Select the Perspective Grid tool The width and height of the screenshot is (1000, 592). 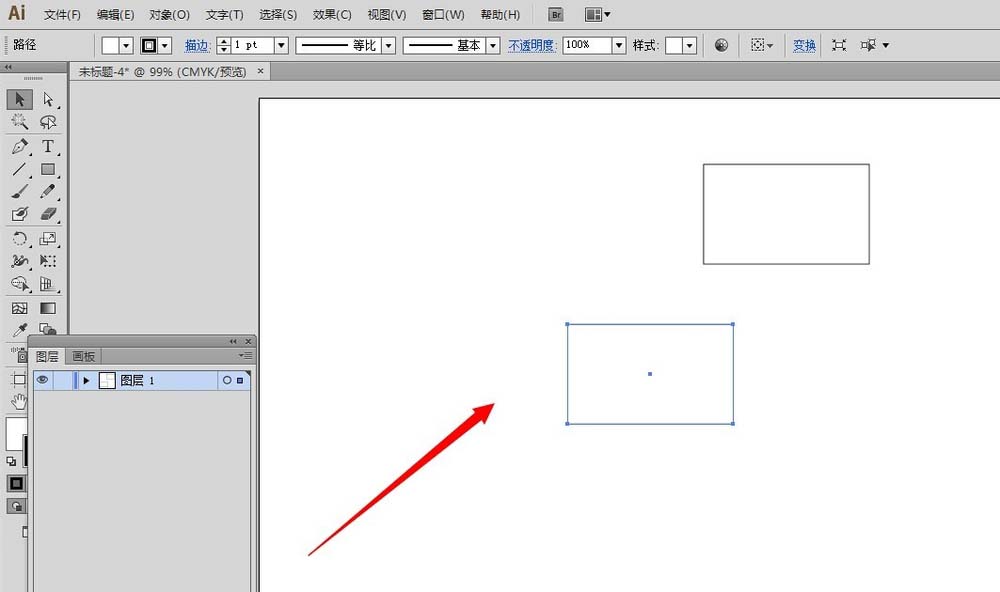pyautogui.click(x=48, y=283)
